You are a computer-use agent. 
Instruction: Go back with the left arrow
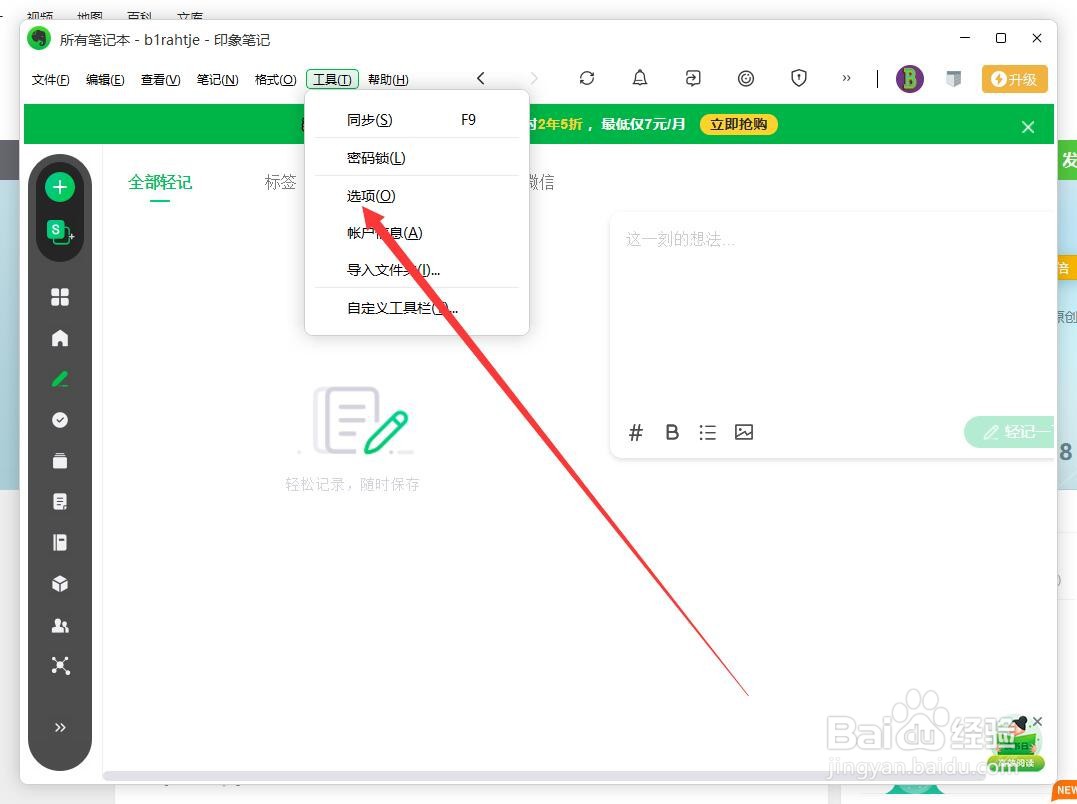(481, 78)
